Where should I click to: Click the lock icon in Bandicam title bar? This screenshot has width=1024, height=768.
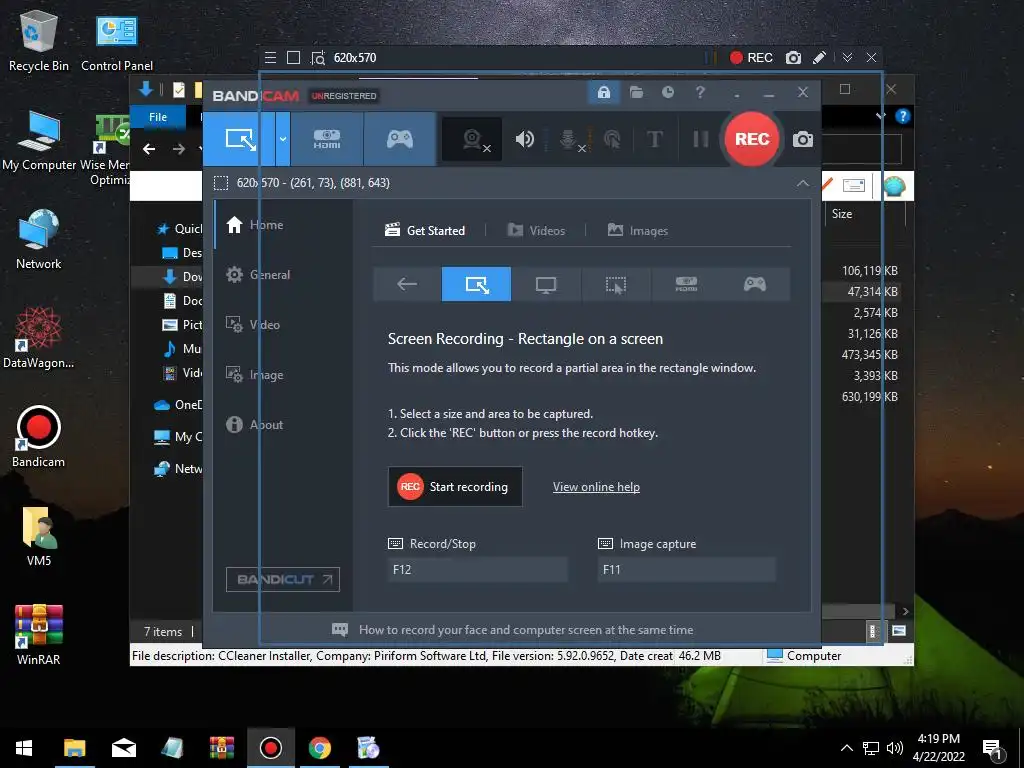pos(603,92)
